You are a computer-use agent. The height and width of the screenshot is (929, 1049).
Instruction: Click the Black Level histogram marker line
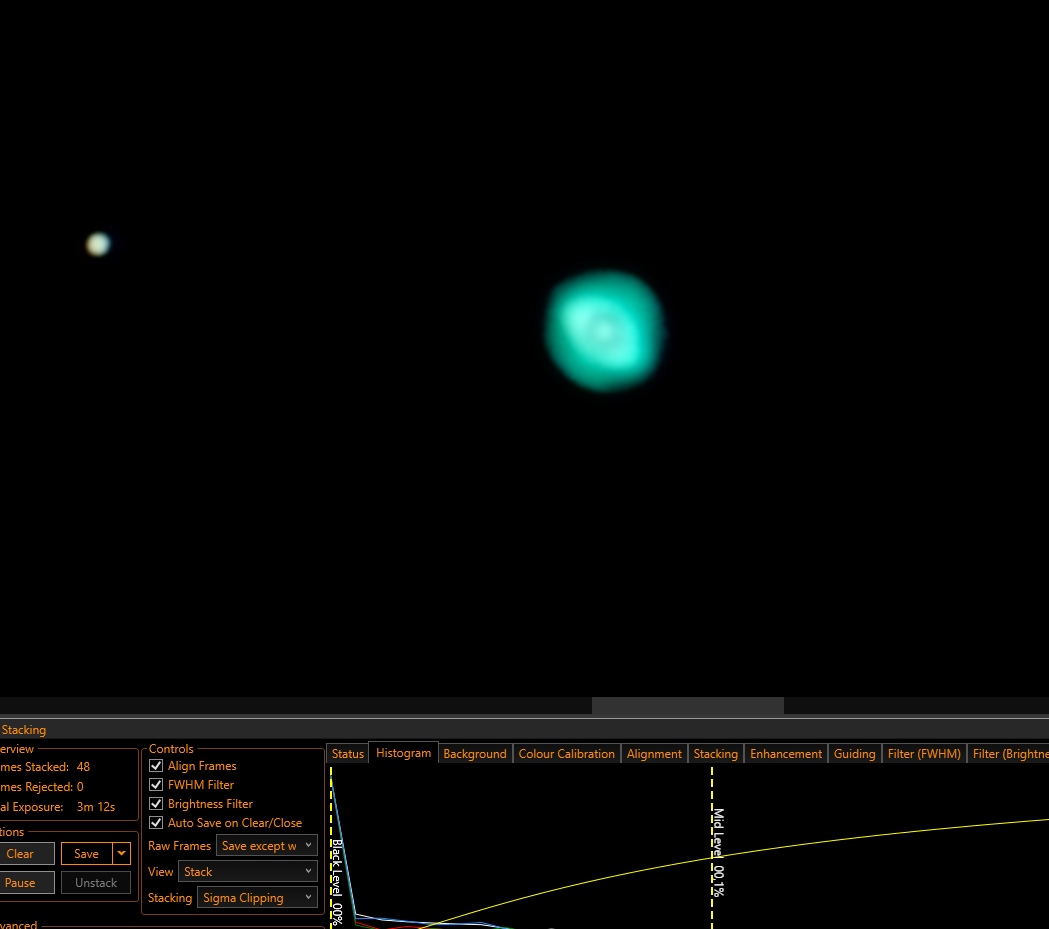(x=331, y=847)
